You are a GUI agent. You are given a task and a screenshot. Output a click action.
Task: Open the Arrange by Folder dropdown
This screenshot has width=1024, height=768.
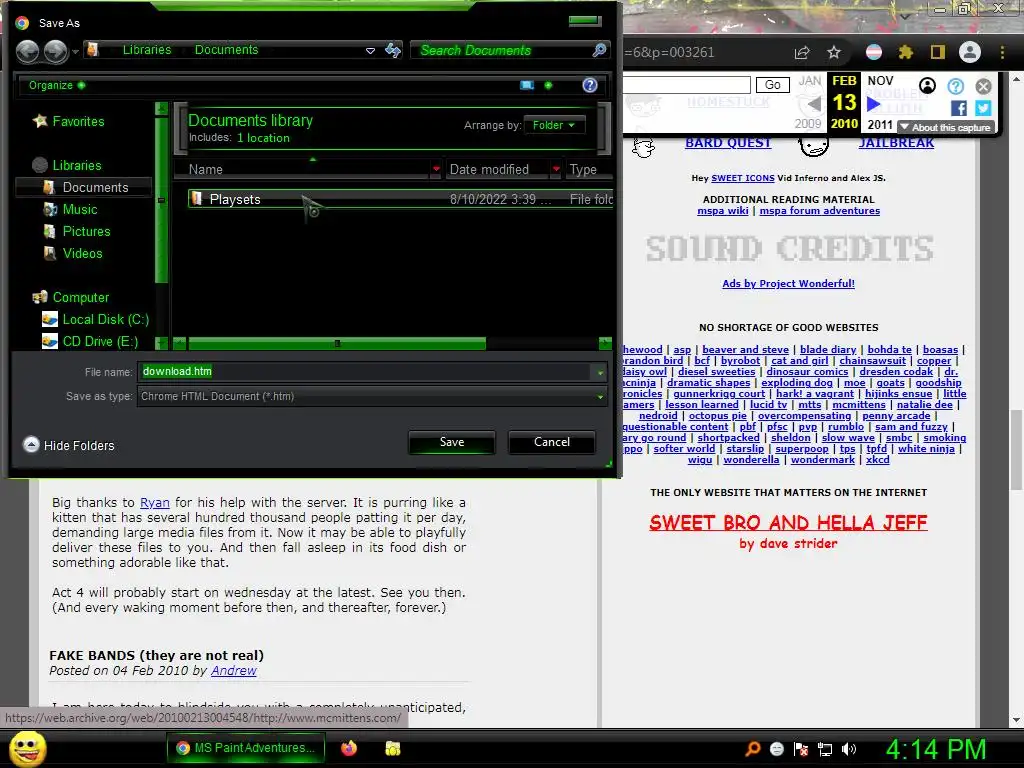click(554, 125)
